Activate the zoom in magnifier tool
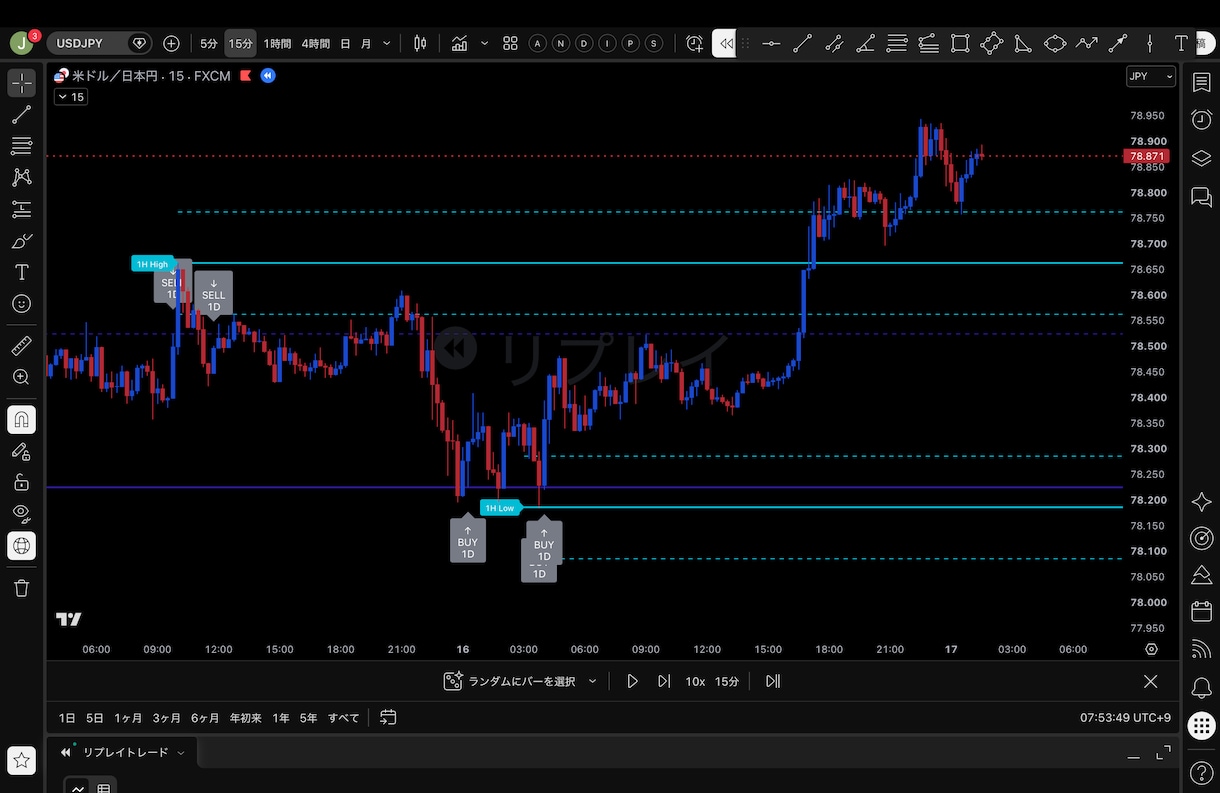The height and width of the screenshot is (793, 1220). (21, 377)
